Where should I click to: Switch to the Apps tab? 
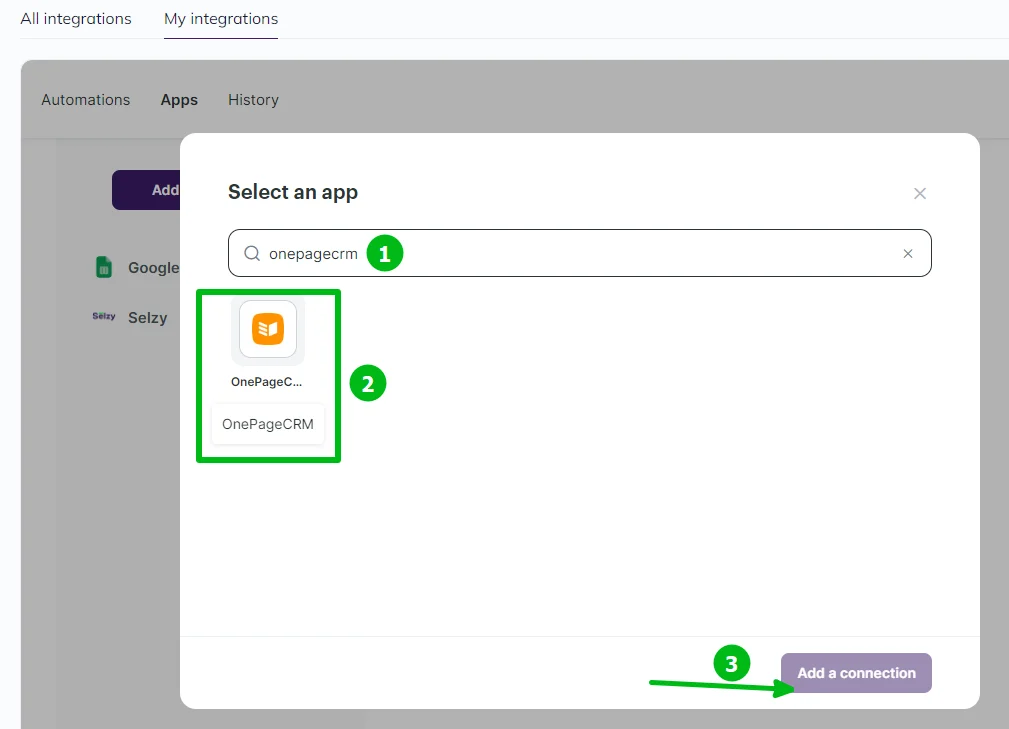tap(179, 100)
